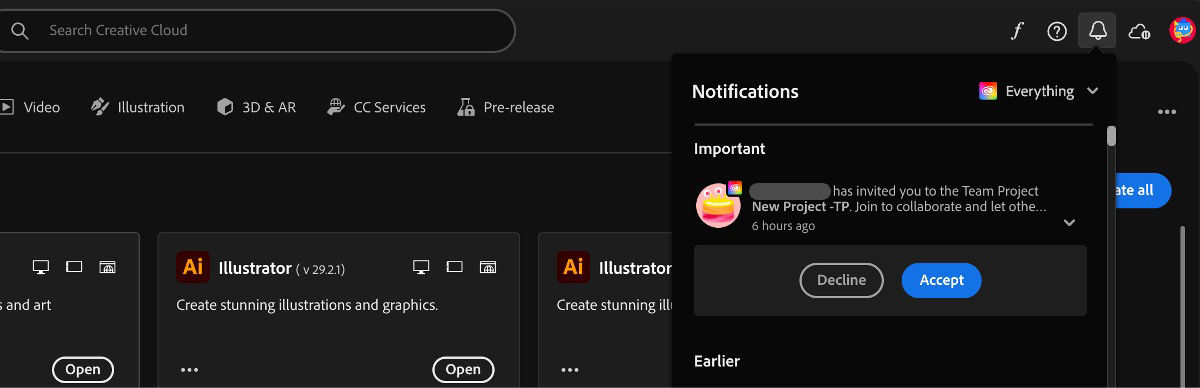Click the Update all button behind the panel
1200x388 pixels.
point(1142,189)
